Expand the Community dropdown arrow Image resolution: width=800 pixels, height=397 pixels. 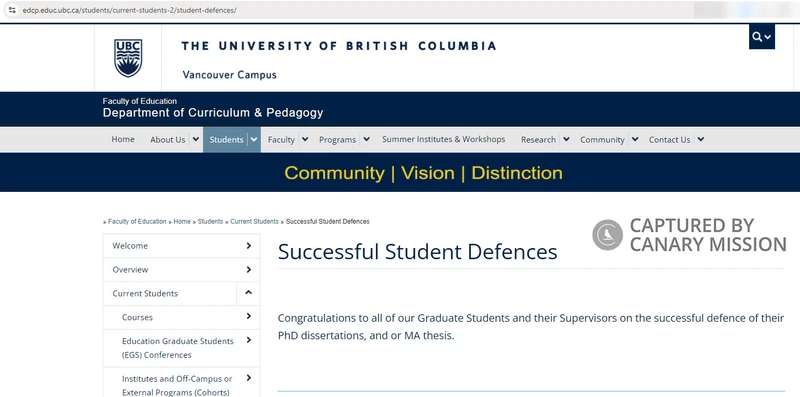click(x=635, y=139)
